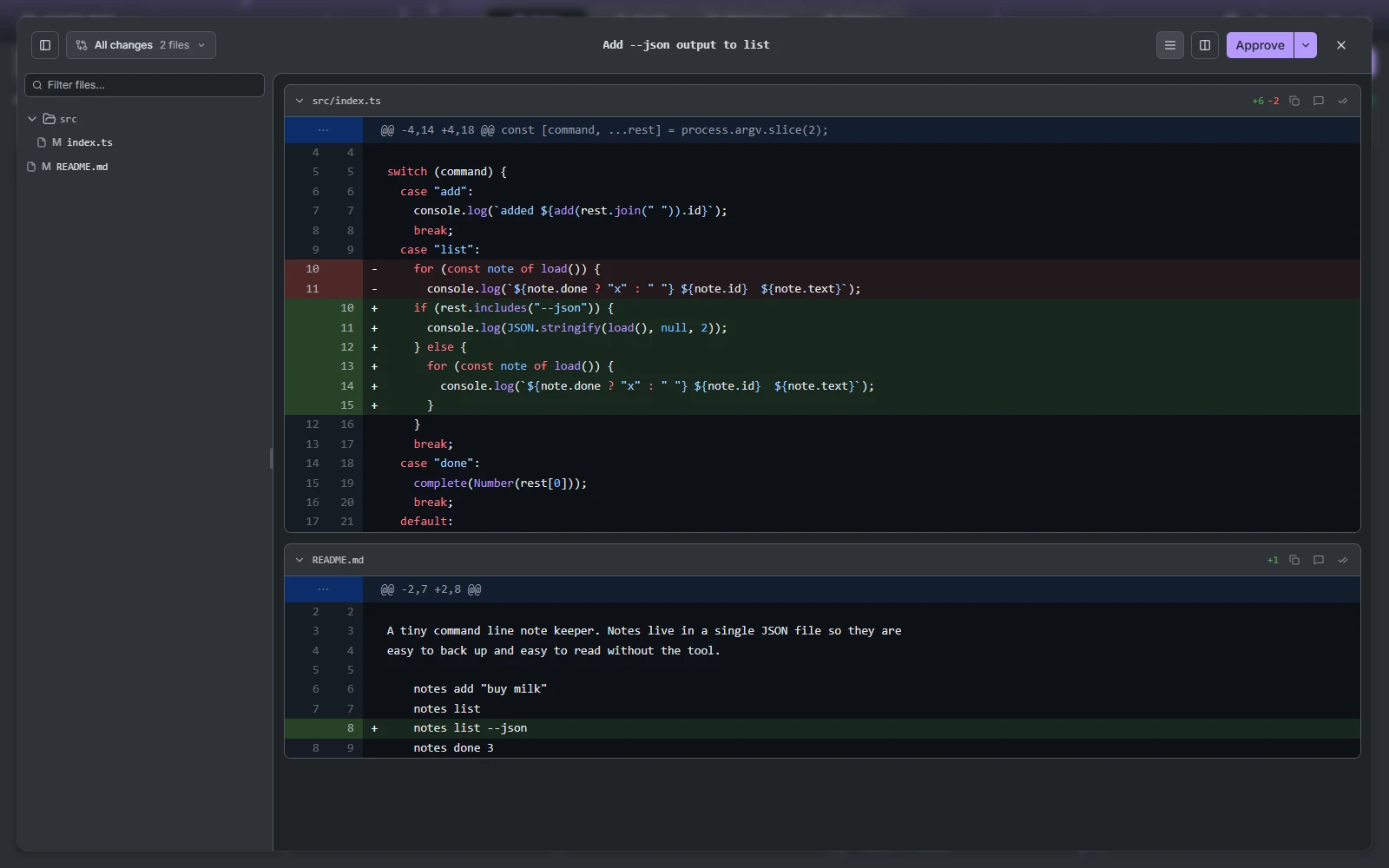Focus the Filter files search field
Screen dimensions: 1389x868
(x=144, y=85)
